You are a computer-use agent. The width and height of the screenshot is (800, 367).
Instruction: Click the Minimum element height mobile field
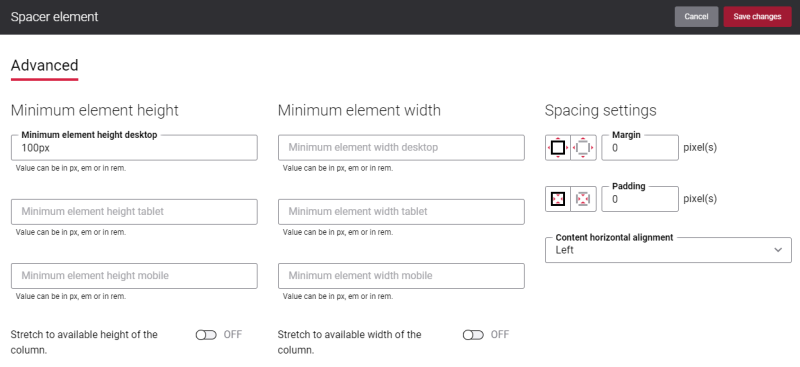pyautogui.click(x=134, y=276)
